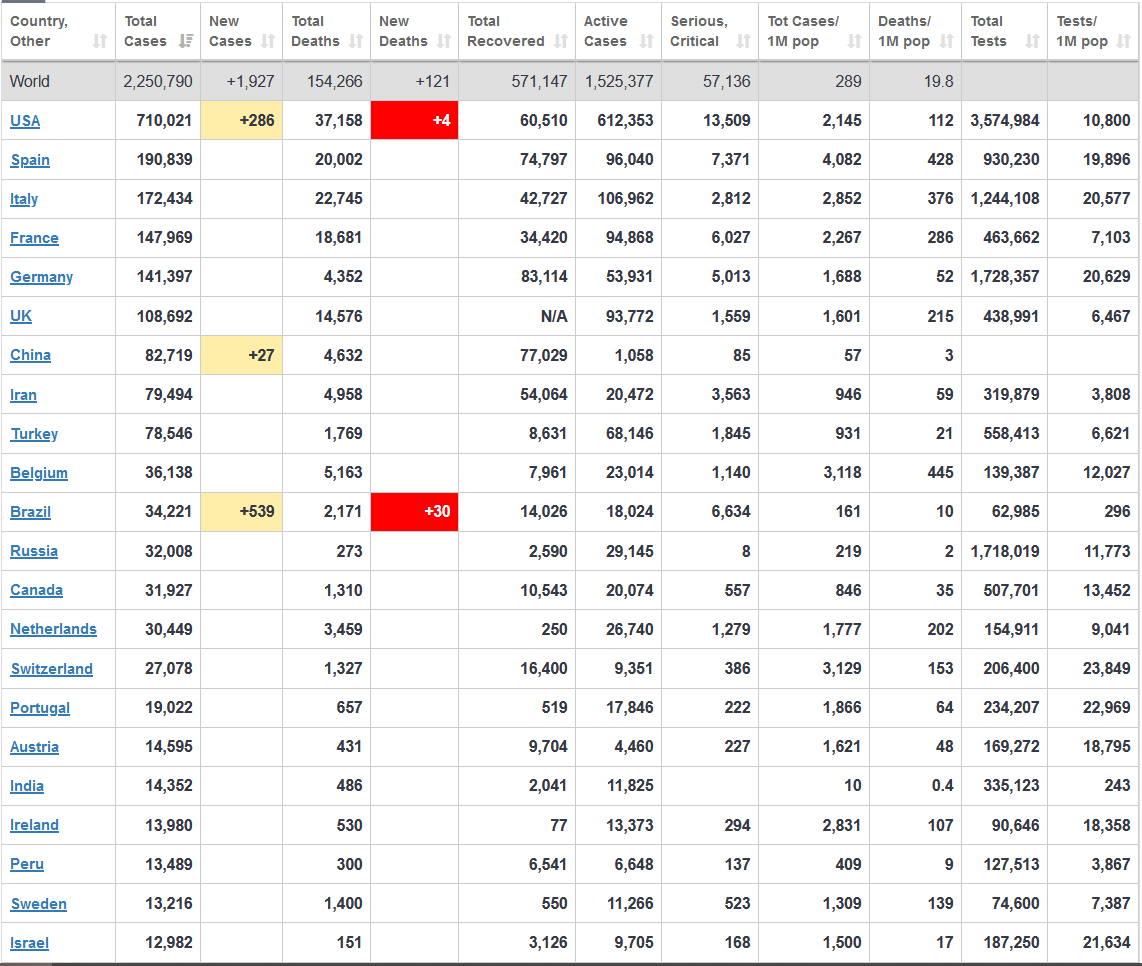The height and width of the screenshot is (966, 1142).
Task: Sort by Tests/1M pop column arrows
Action: pos(1124,42)
